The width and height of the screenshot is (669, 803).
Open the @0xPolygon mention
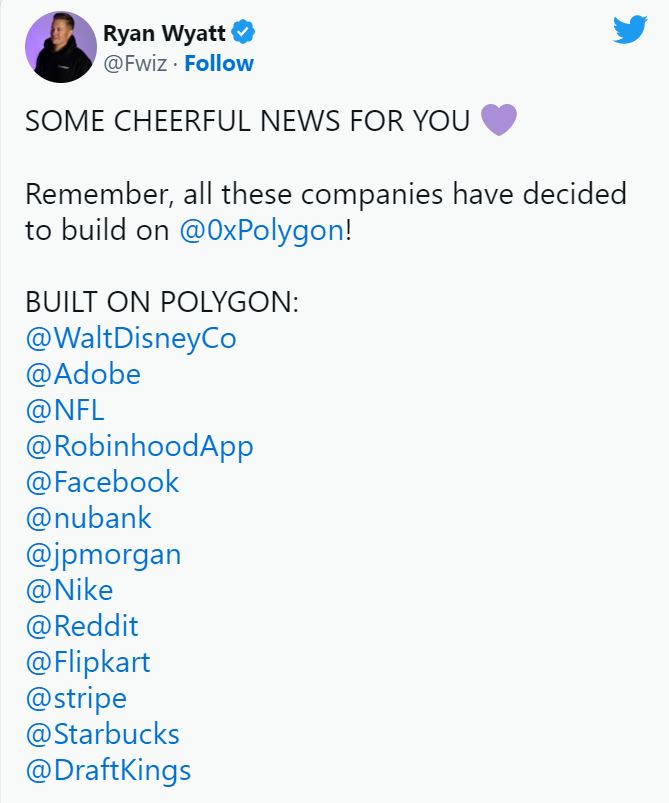(x=261, y=229)
